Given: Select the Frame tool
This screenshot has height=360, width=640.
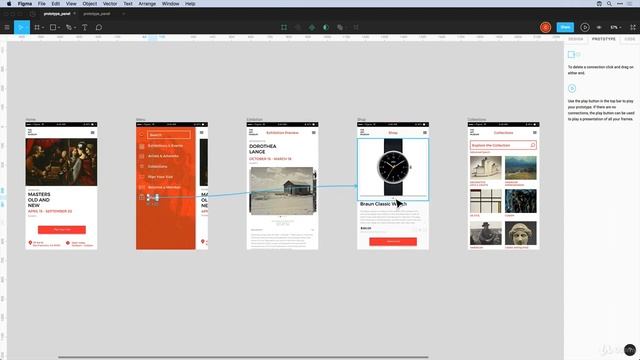Looking at the screenshot, I should pyautogui.click(x=37, y=27).
